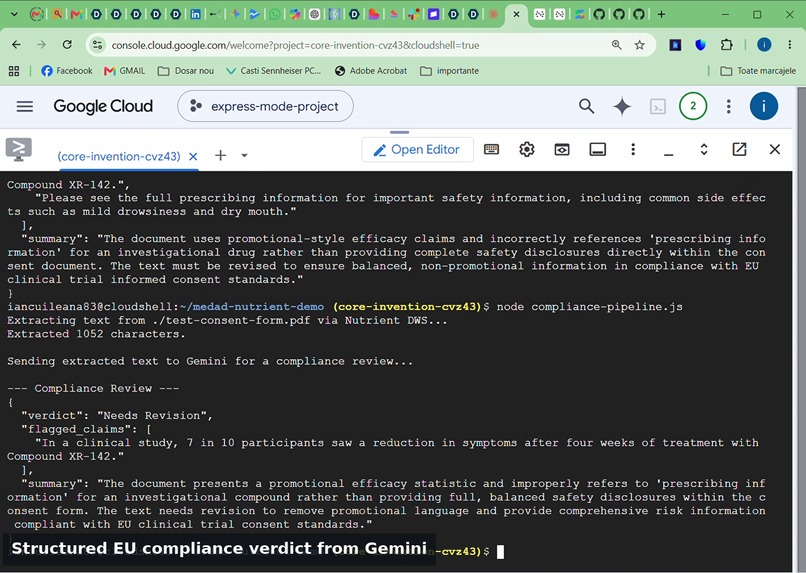Open Cloud Shell more options three-dot menu

click(633, 150)
